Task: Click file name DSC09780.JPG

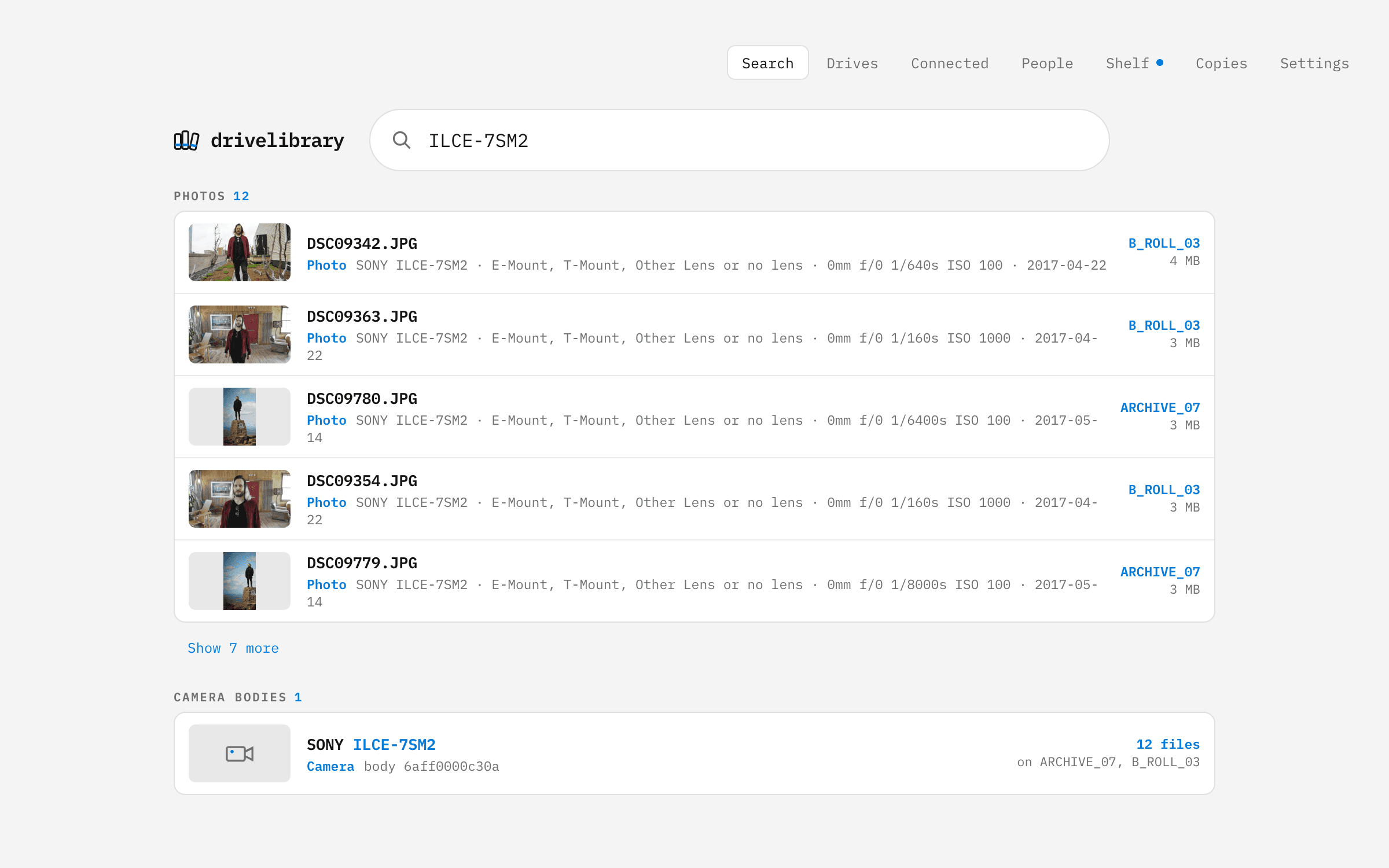Action: (362, 399)
